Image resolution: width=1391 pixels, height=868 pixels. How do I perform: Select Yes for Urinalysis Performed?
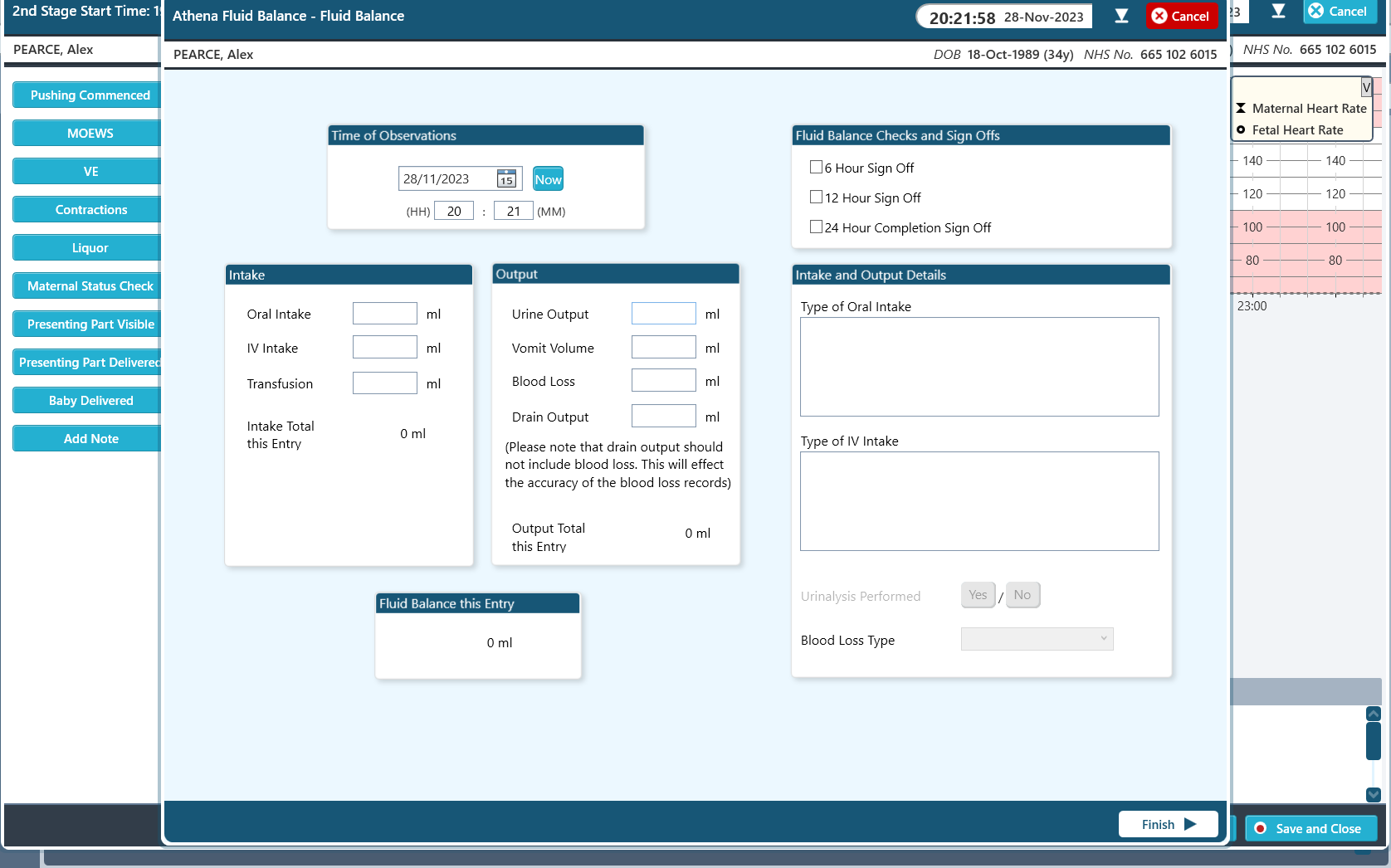[x=978, y=595]
